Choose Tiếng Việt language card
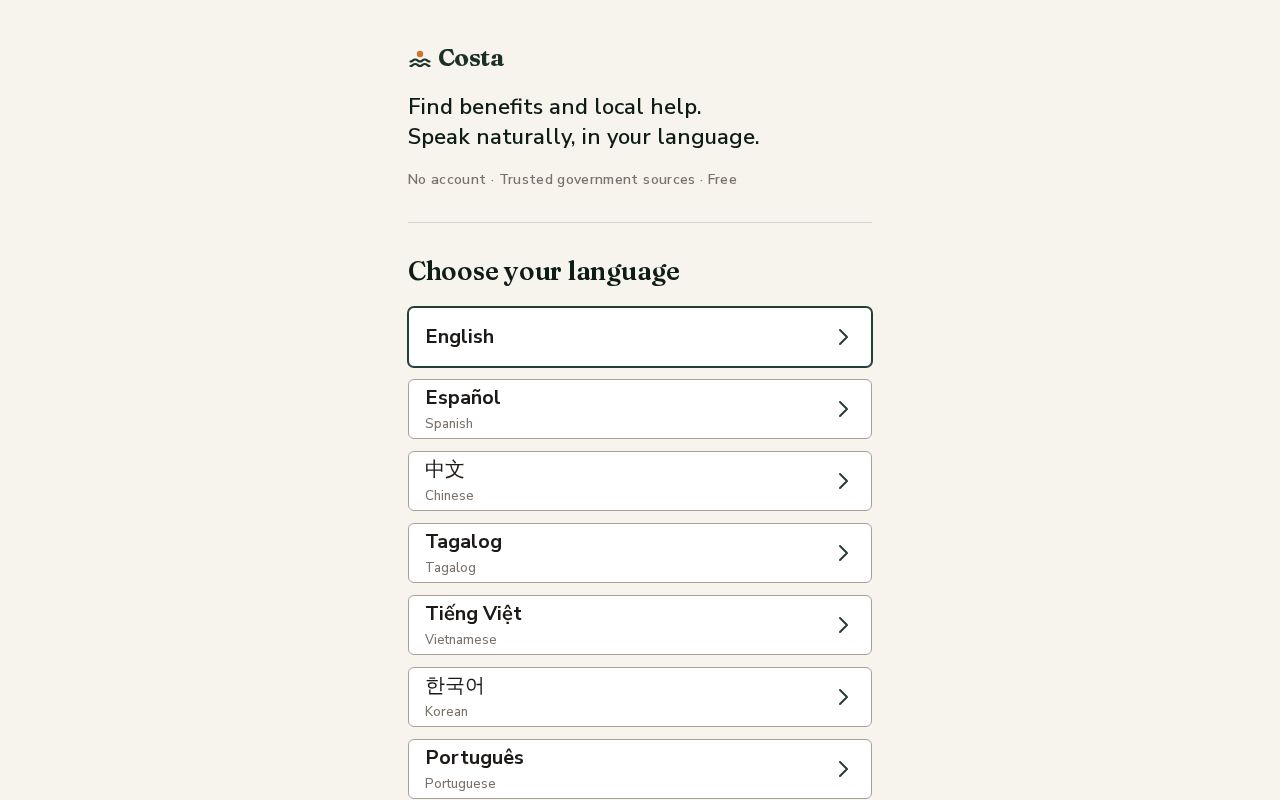This screenshot has height=800, width=1280. [640, 625]
